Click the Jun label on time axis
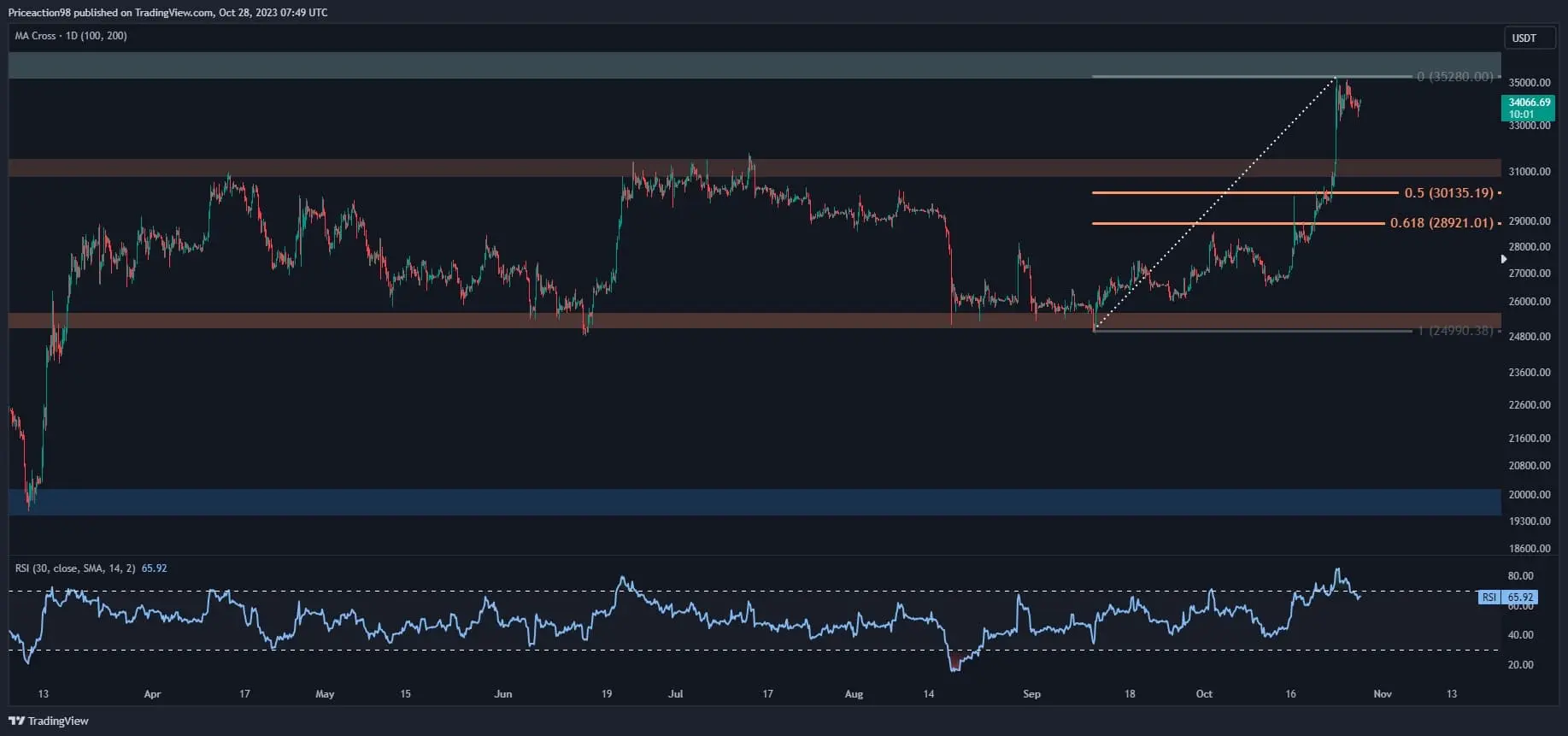 tap(503, 694)
